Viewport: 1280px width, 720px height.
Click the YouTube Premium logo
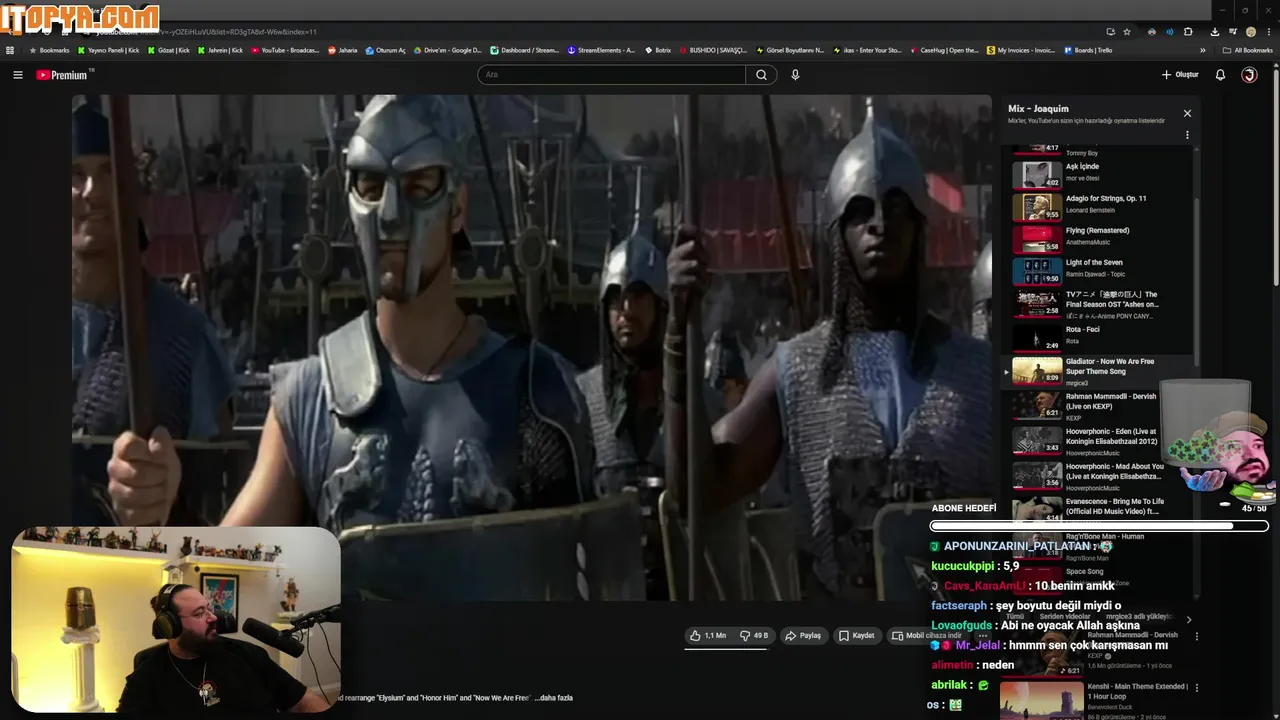(x=63, y=75)
